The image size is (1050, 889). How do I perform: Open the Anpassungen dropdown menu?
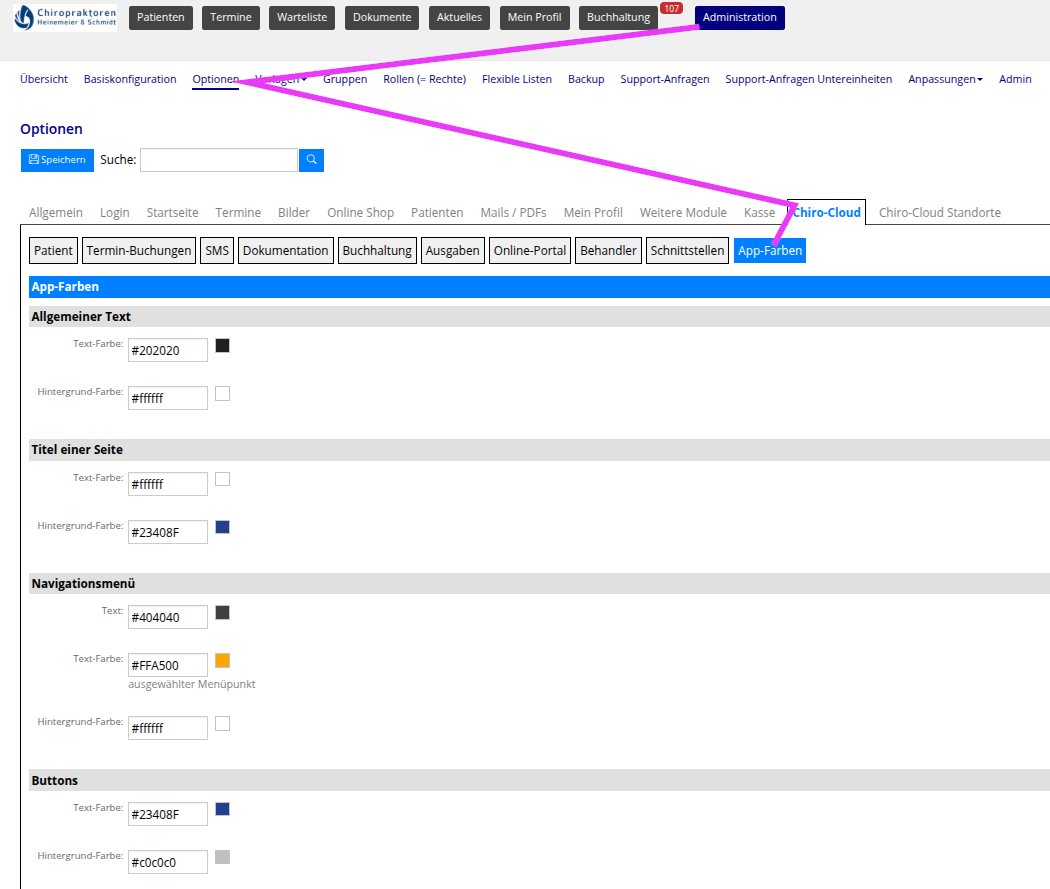tap(944, 79)
